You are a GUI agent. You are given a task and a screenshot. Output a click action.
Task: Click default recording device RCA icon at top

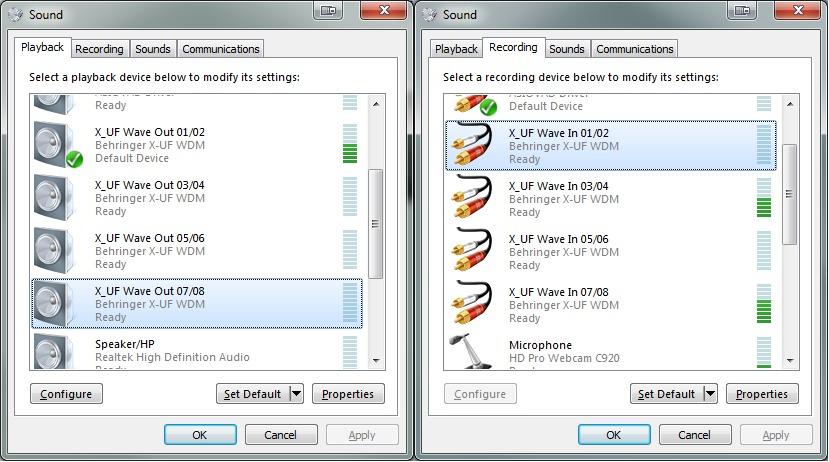(x=474, y=105)
